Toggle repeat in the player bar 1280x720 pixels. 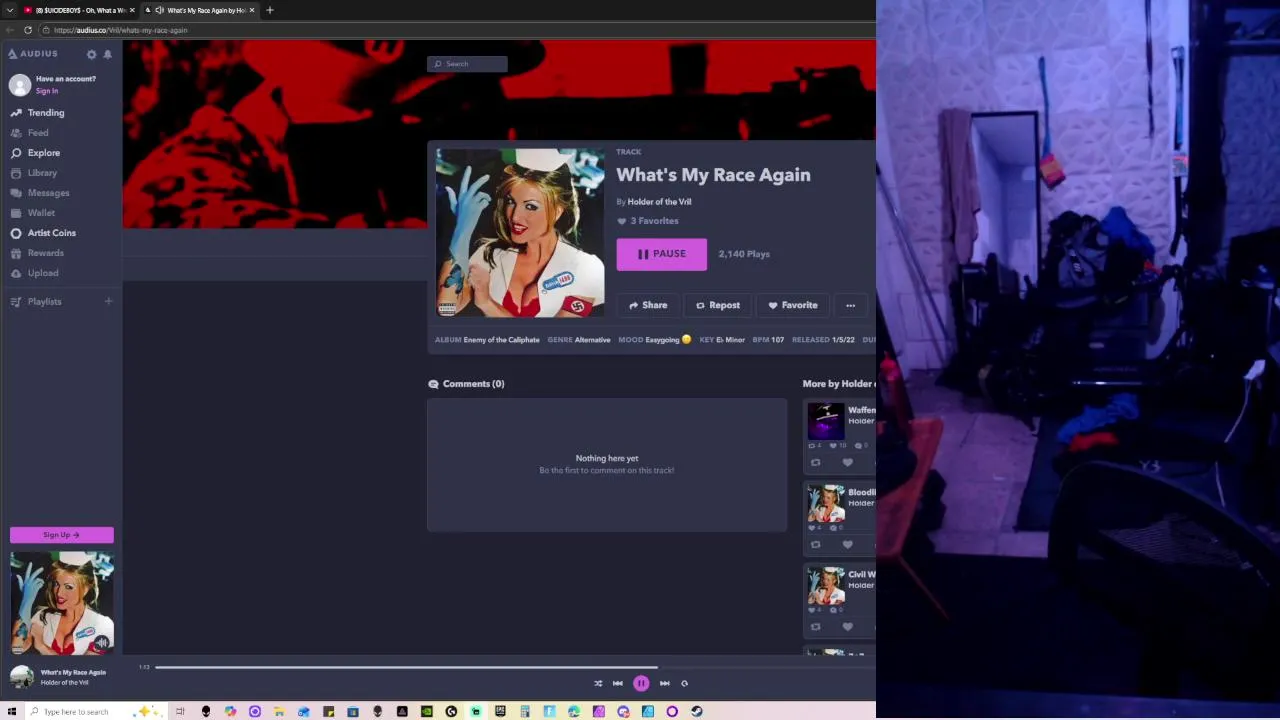(684, 684)
